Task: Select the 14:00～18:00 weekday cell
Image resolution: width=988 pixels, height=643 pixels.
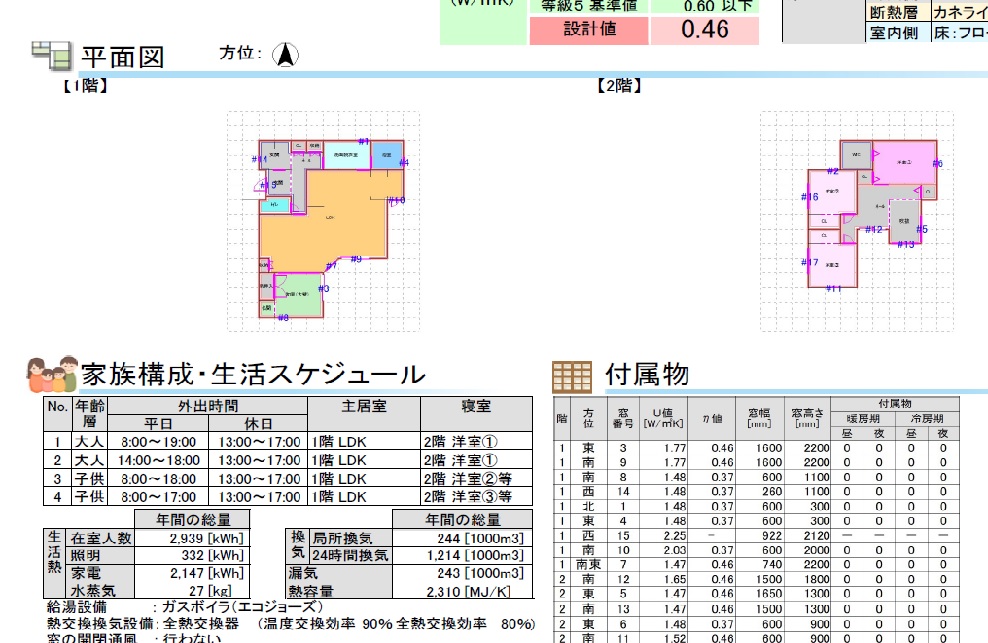Action: pos(158,460)
